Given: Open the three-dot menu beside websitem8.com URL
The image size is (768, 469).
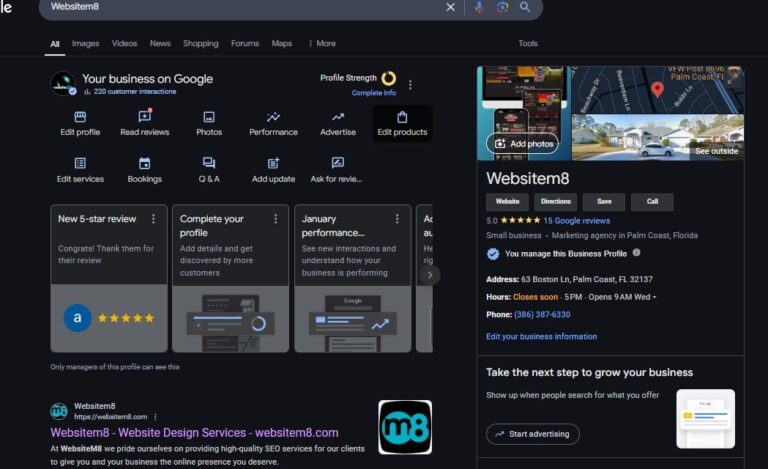Looking at the screenshot, I should pos(155,417).
